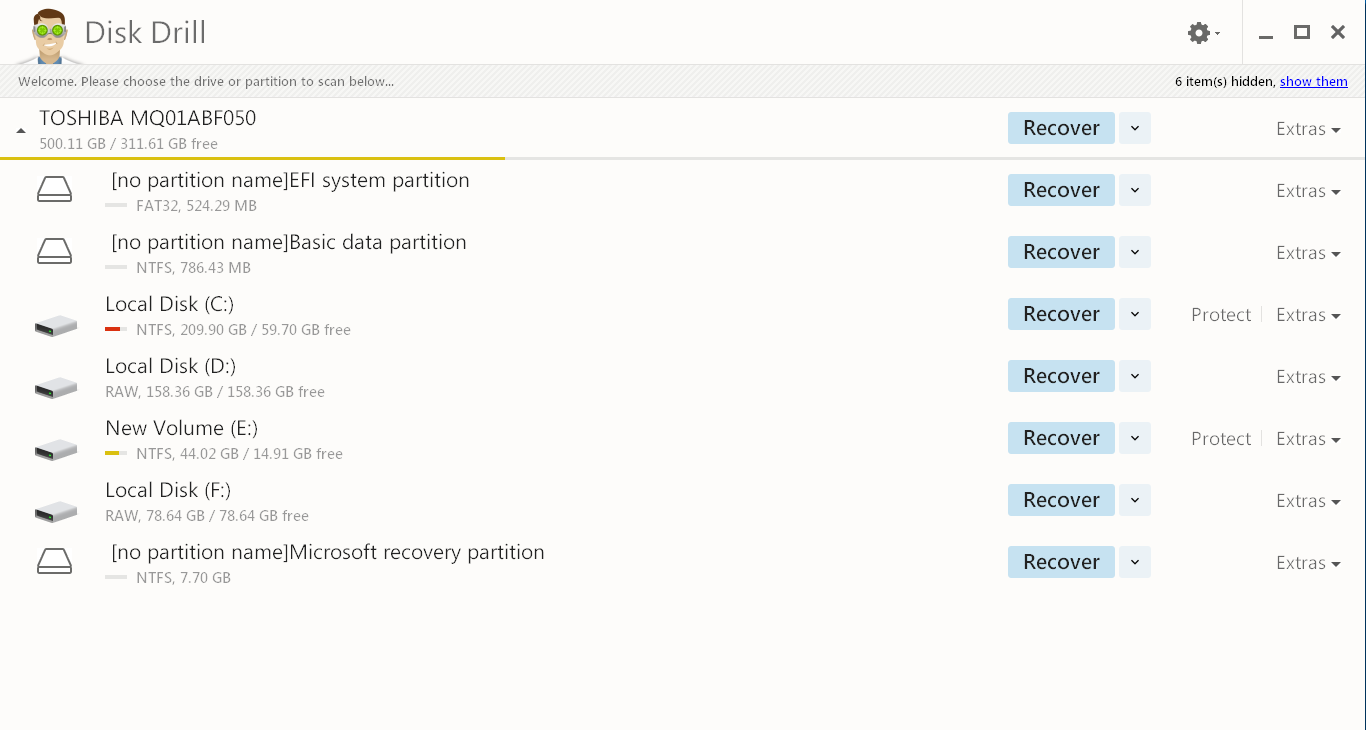This screenshot has height=730, width=1366.
Task: Collapse the TOSHIBA MQ01ABF050 drive tree
Action: point(21,131)
